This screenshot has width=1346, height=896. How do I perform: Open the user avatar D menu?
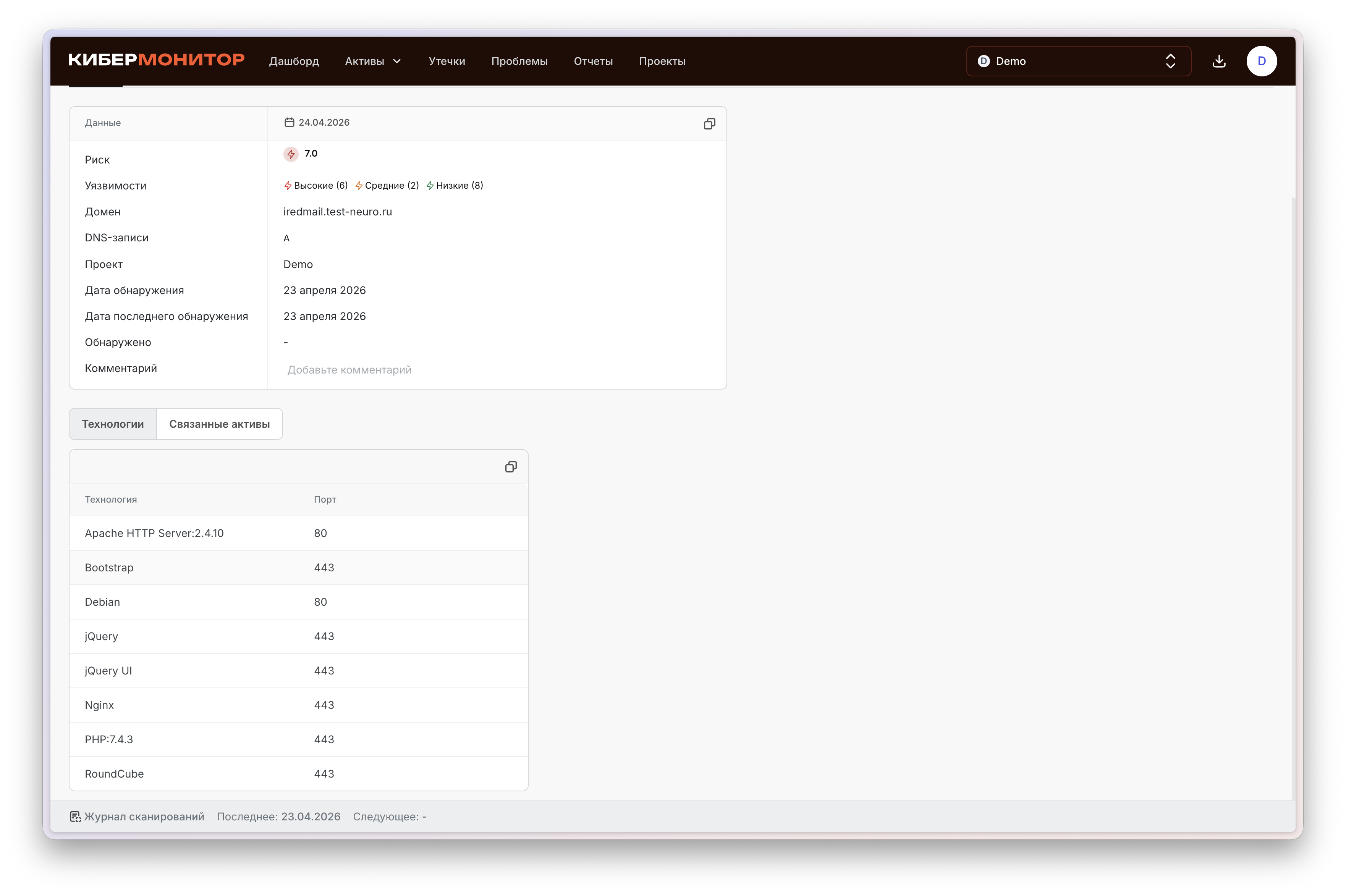[1261, 61]
